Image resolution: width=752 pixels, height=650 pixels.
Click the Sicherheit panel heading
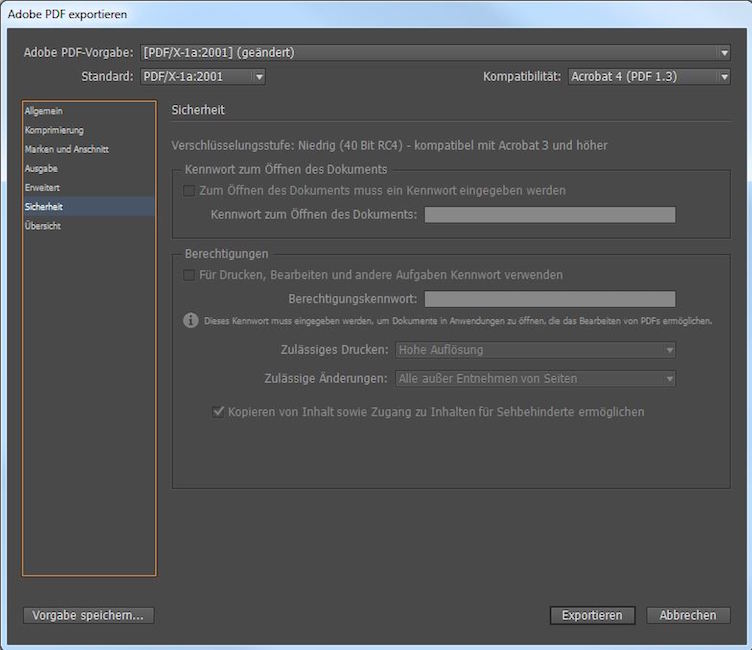click(x=198, y=110)
